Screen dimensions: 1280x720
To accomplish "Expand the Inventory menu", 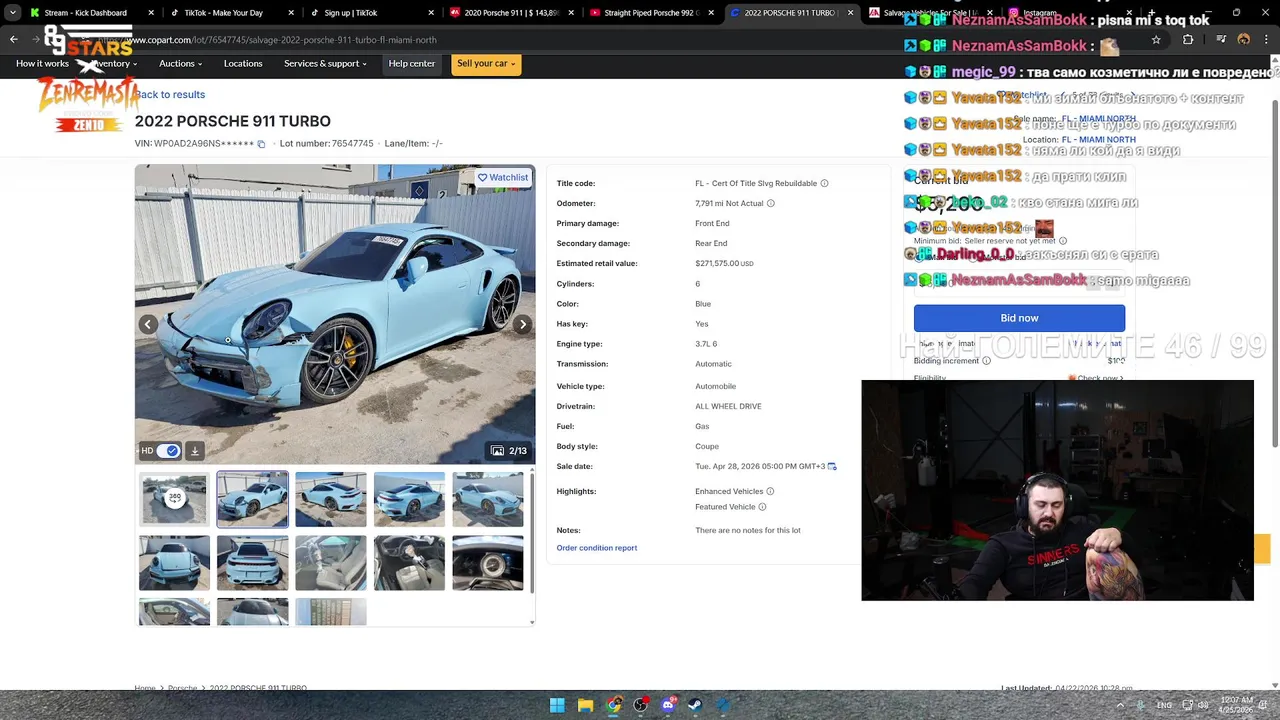I will pyautogui.click(x=115, y=64).
